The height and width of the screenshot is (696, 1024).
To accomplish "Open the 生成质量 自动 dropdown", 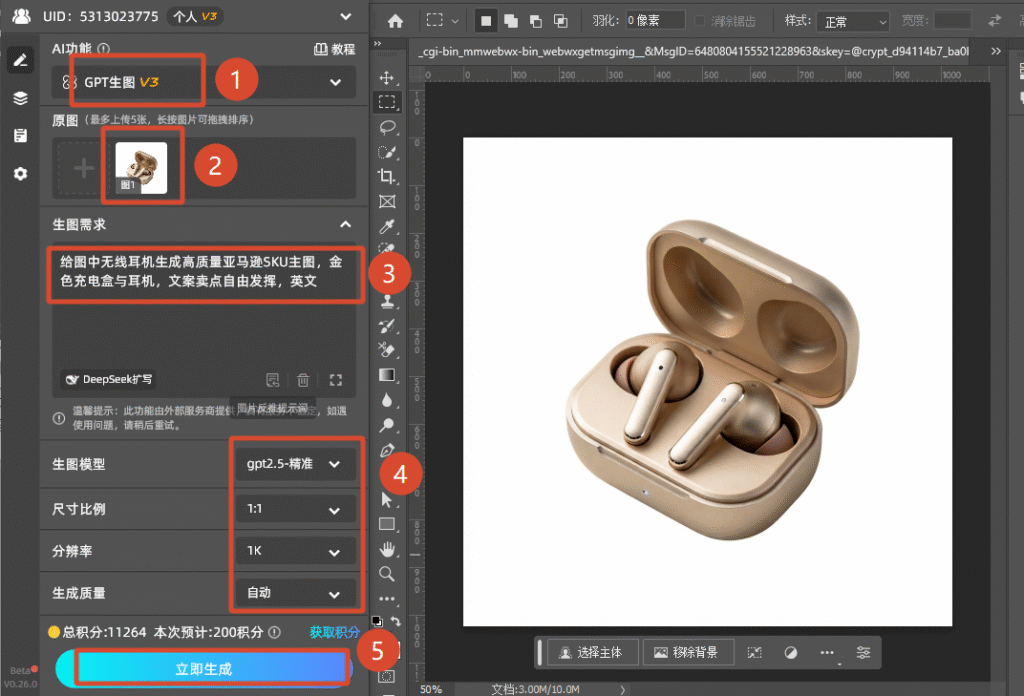I will tap(295, 593).
